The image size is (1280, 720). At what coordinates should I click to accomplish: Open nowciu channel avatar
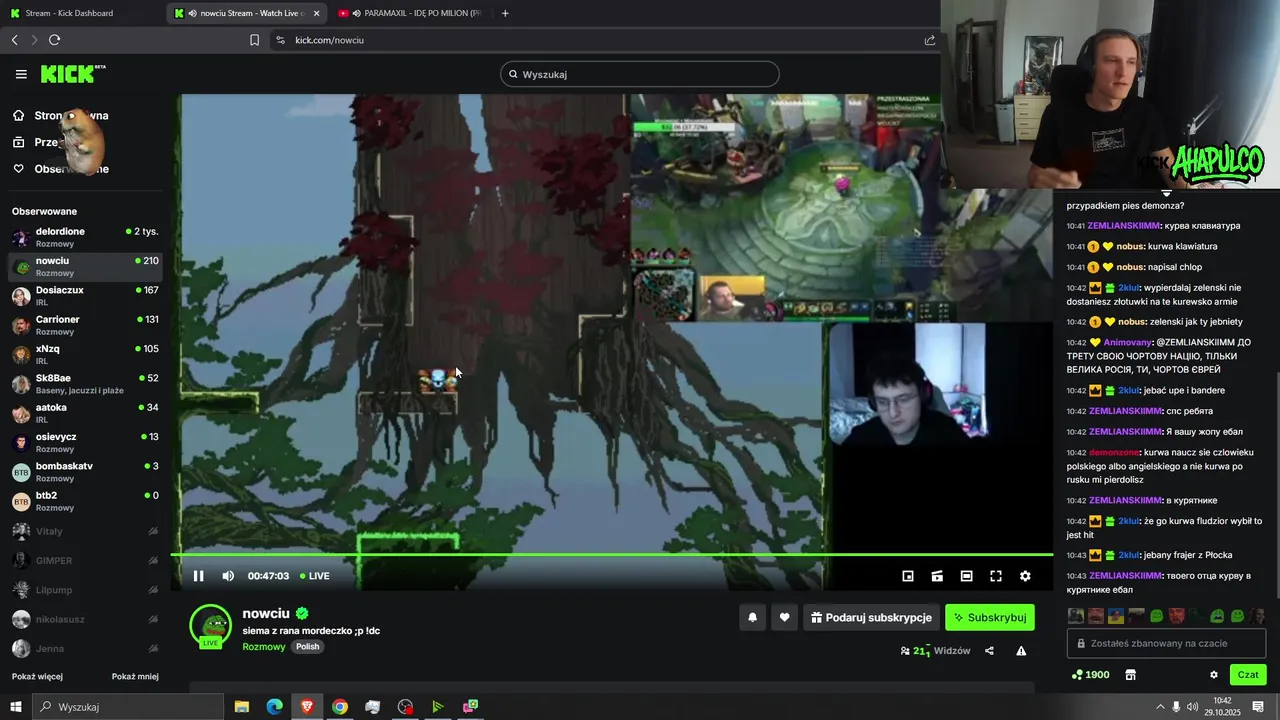(211, 626)
